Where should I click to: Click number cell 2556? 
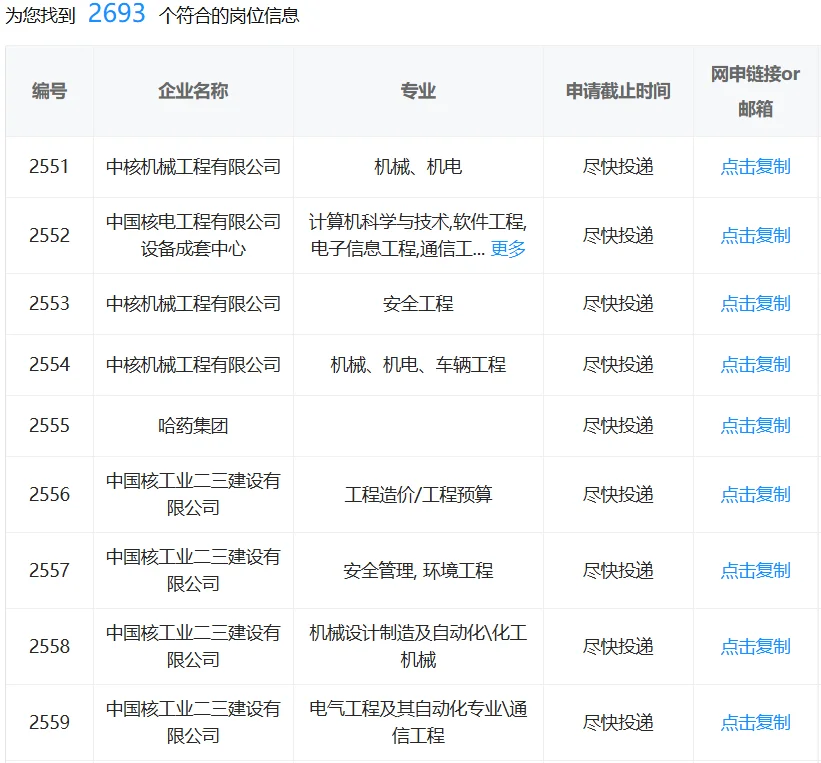(49, 494)
